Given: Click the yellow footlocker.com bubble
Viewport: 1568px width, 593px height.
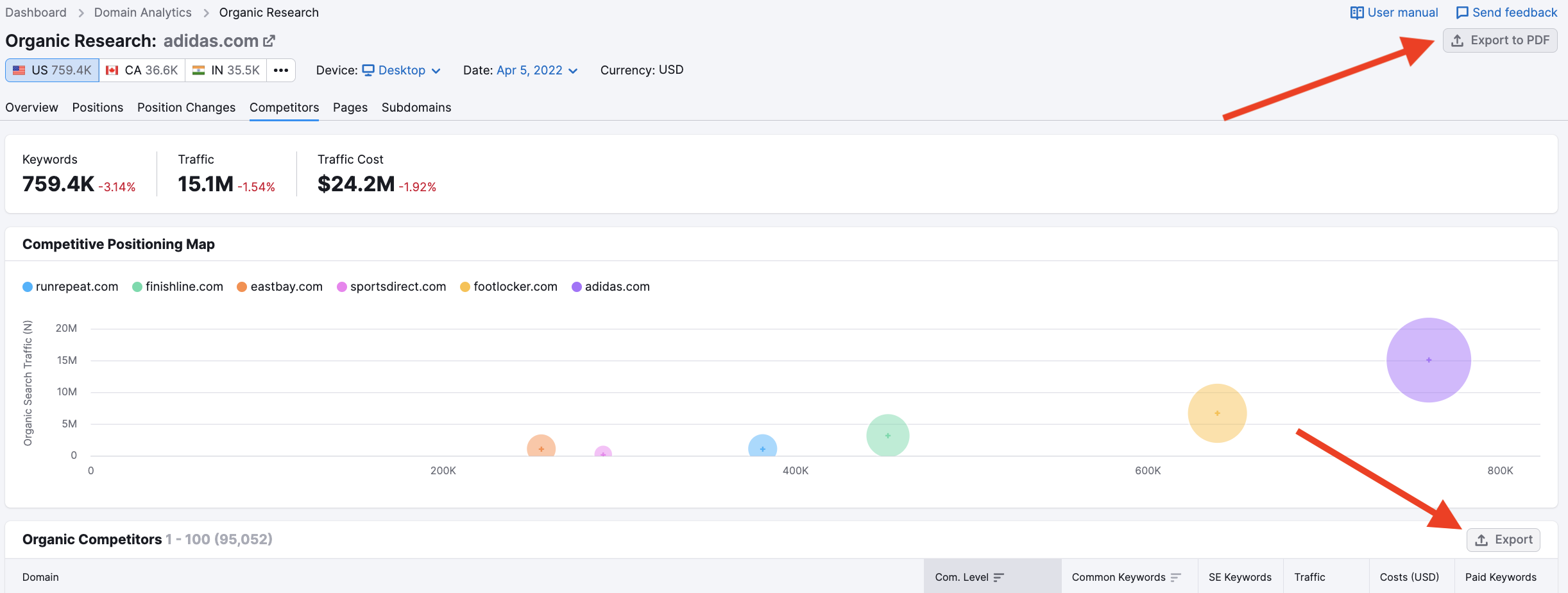Looking at the screenshot, I should coord(1217,413).
